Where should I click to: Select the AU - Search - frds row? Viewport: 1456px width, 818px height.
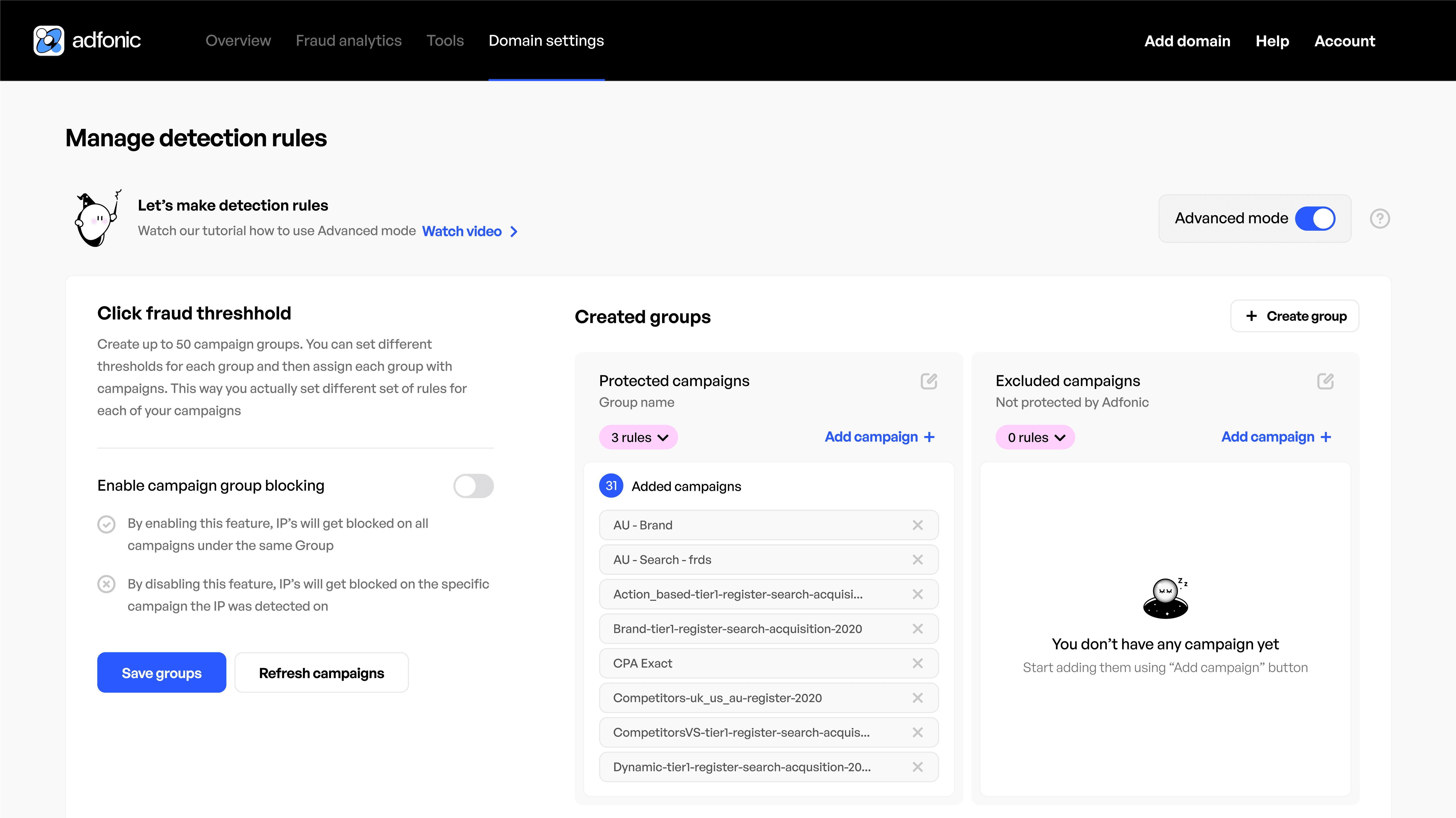click(x=769, y=560)
